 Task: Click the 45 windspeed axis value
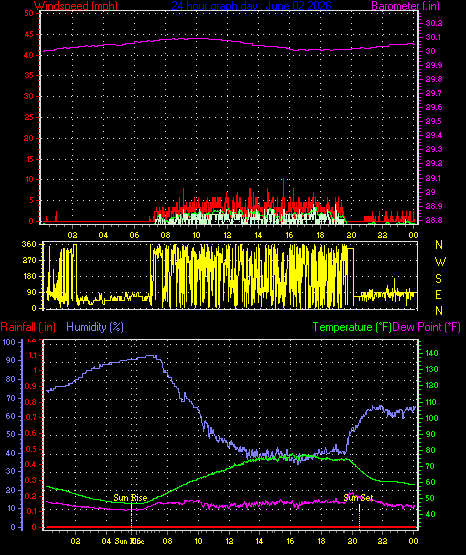pos(29,35)
